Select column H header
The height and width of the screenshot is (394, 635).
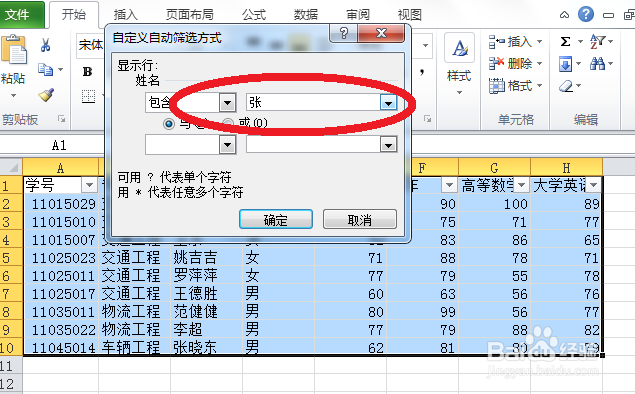567,167
